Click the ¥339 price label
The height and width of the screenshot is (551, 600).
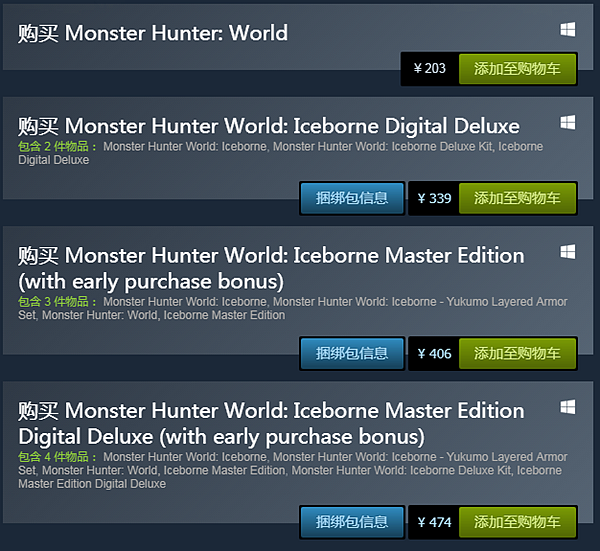[434, 198]
